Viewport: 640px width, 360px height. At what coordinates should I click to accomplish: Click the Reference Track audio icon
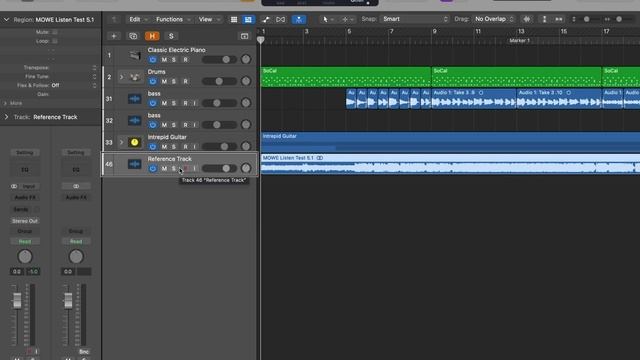[135, 164]
